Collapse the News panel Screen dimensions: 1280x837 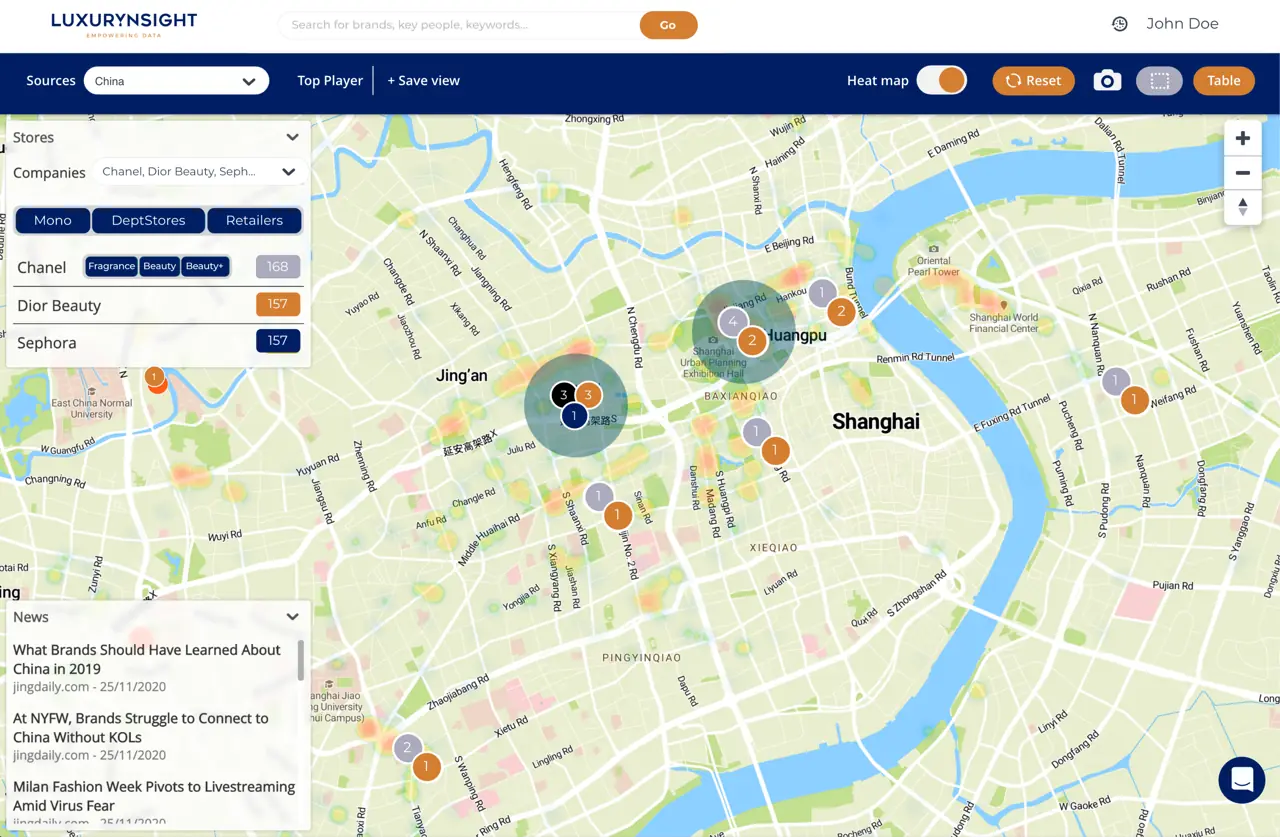[x=292, y=617]
